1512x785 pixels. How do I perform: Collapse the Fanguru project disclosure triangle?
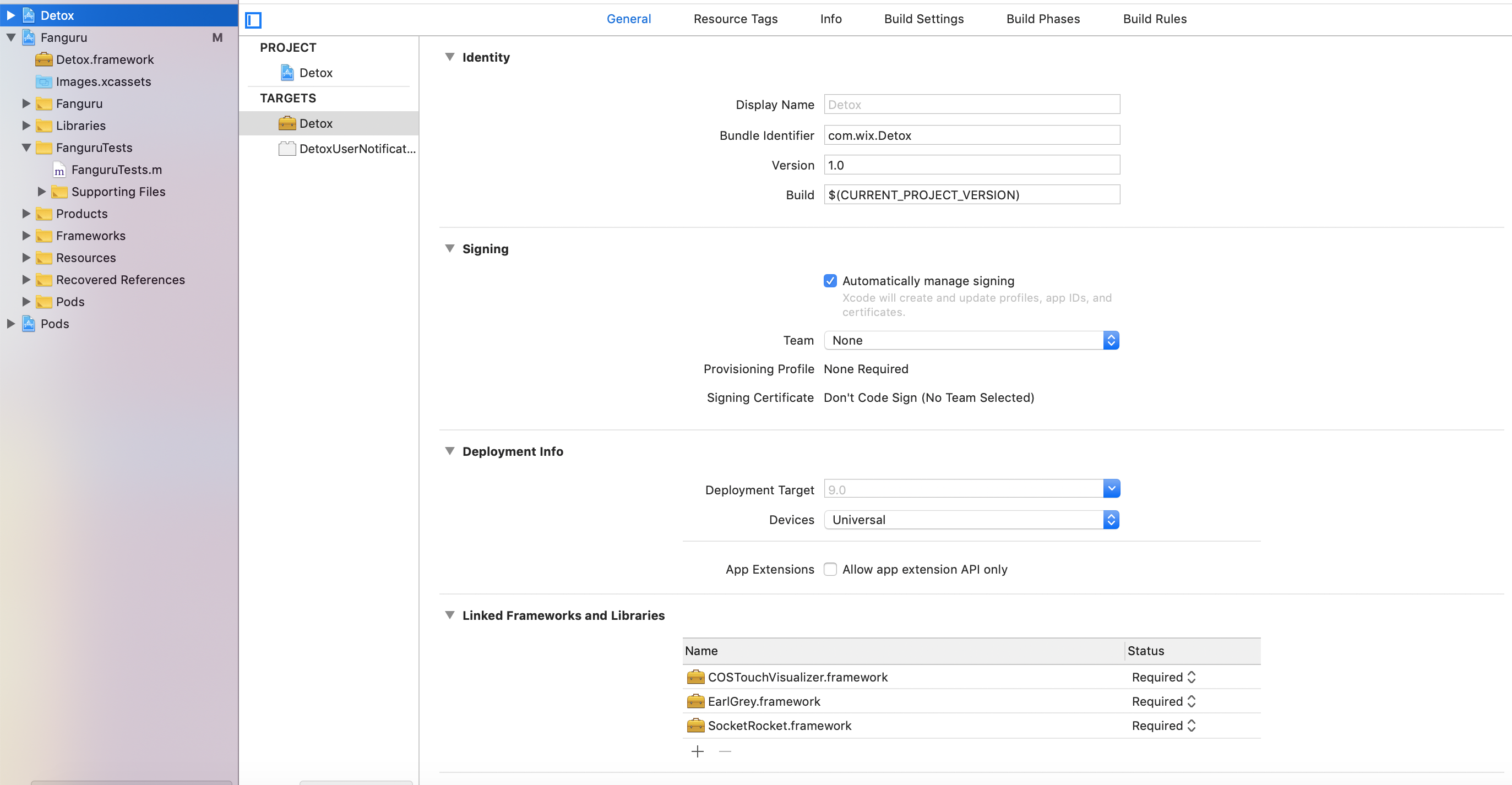10,37
